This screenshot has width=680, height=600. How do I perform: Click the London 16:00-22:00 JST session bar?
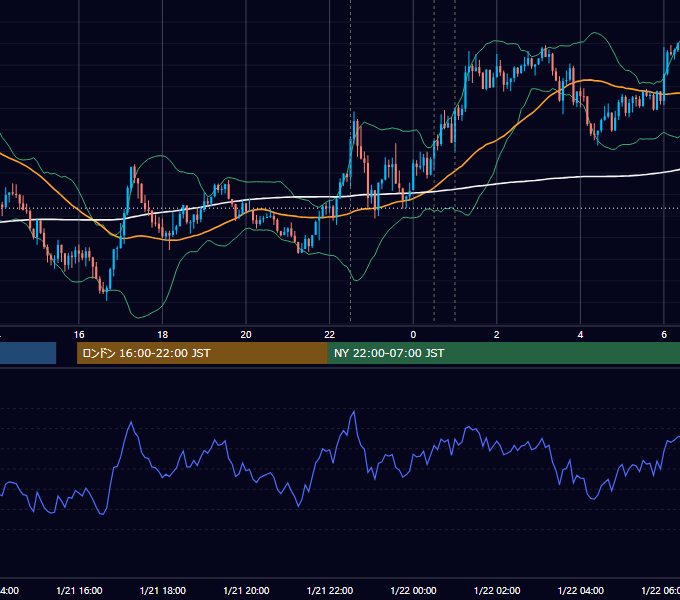pos(202,353)
